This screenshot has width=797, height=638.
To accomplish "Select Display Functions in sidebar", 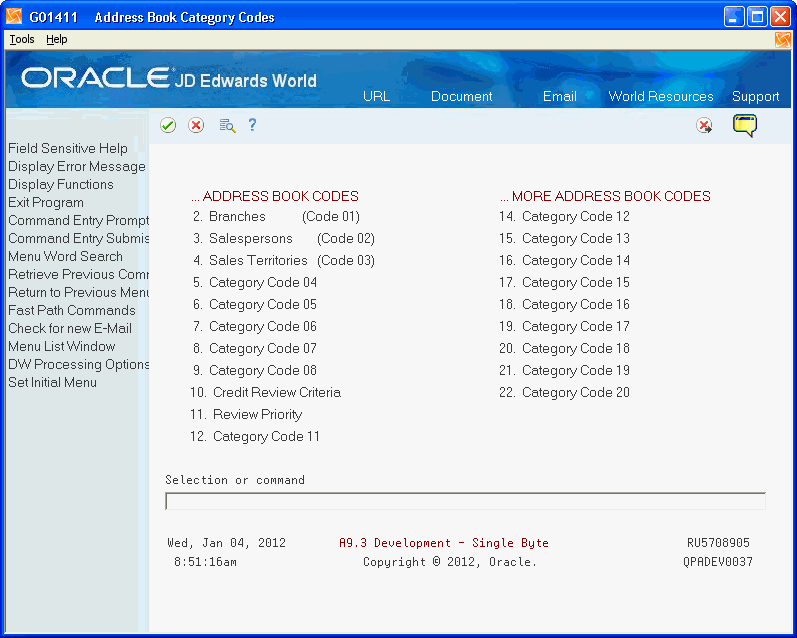I will tap(60, 184).
